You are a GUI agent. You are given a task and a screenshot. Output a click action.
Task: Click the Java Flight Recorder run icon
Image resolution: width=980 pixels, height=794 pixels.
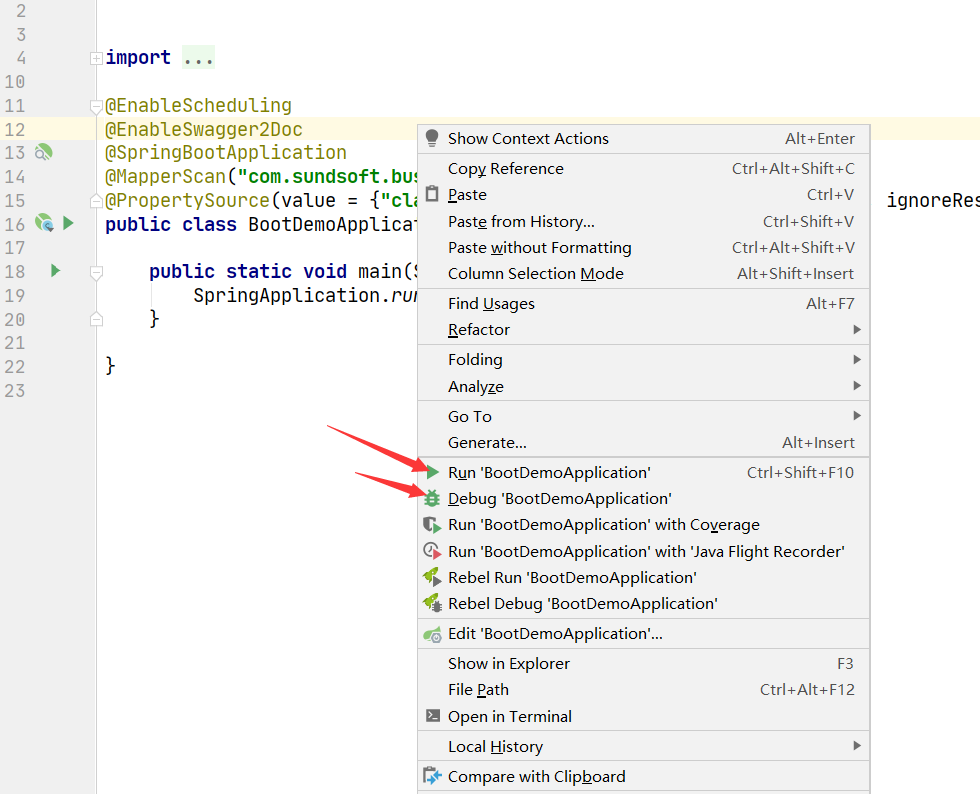tap(432, 551)
